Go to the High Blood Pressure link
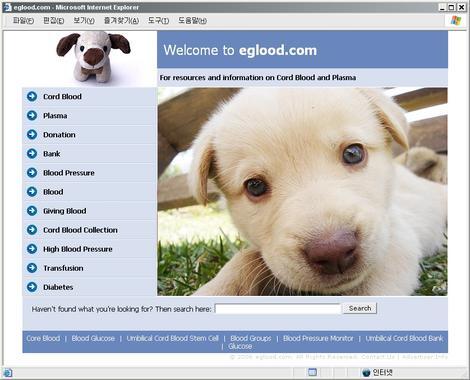 point(78,249)
